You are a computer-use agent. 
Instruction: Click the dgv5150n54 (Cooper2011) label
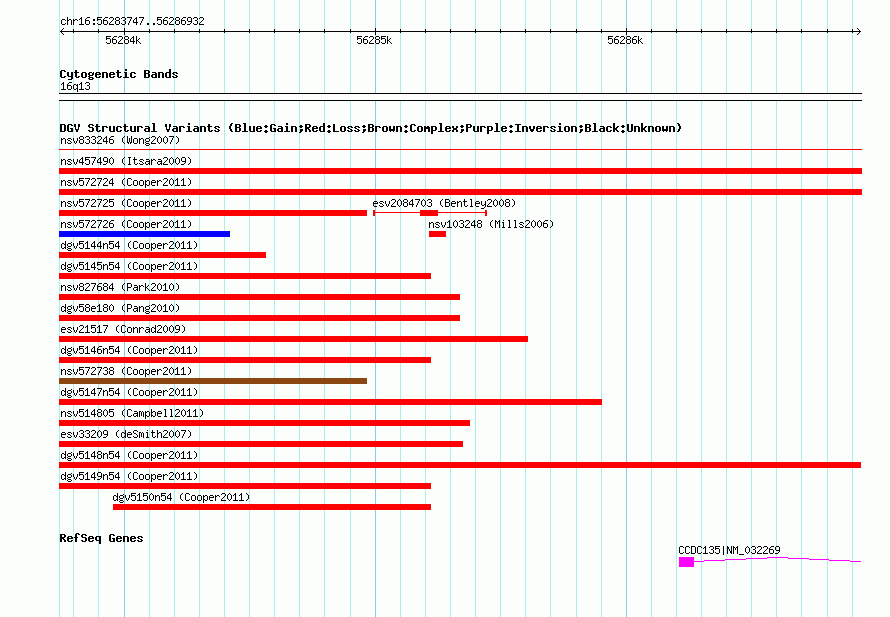(x=181, y=497)
